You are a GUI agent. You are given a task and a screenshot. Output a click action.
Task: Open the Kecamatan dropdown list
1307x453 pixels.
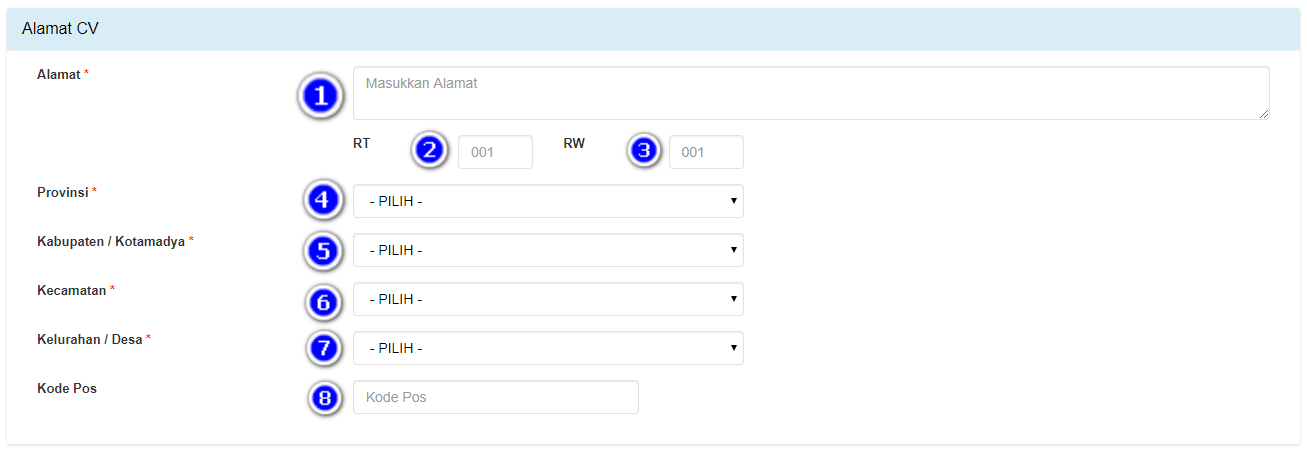coord(548,299)
